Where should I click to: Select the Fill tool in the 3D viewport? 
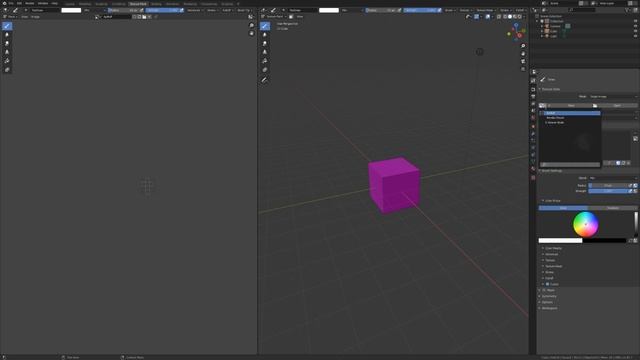pyautogui.click(x=265, y=61)
